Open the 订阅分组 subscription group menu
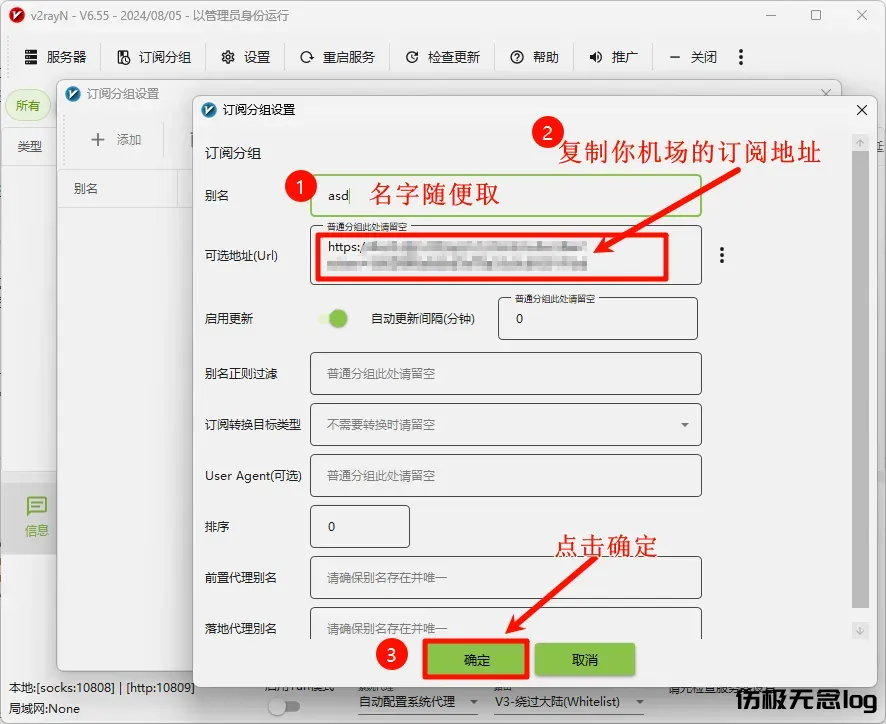 154,57
